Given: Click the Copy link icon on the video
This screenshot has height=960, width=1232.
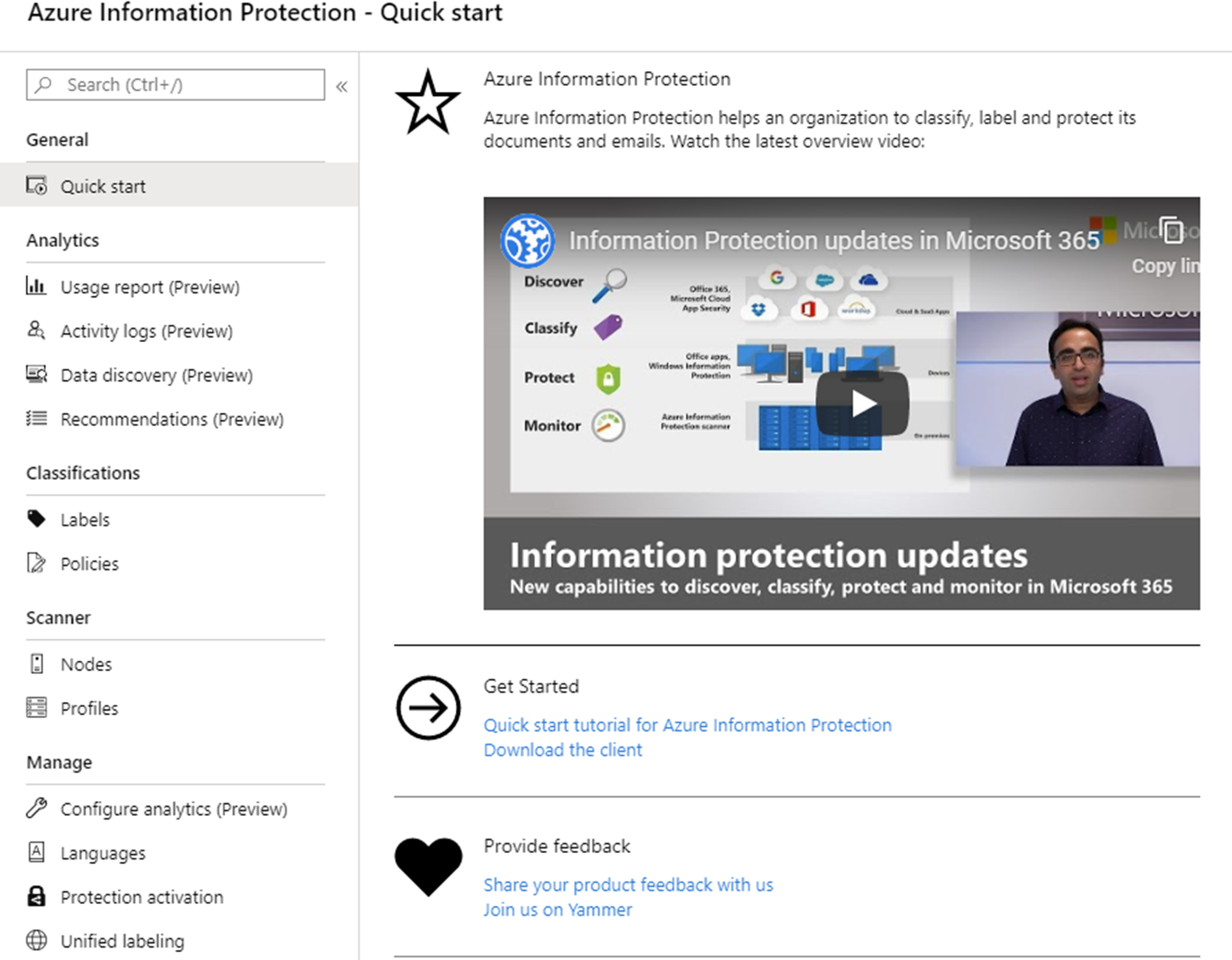Looking at the screenshot, I should 1172,230.
